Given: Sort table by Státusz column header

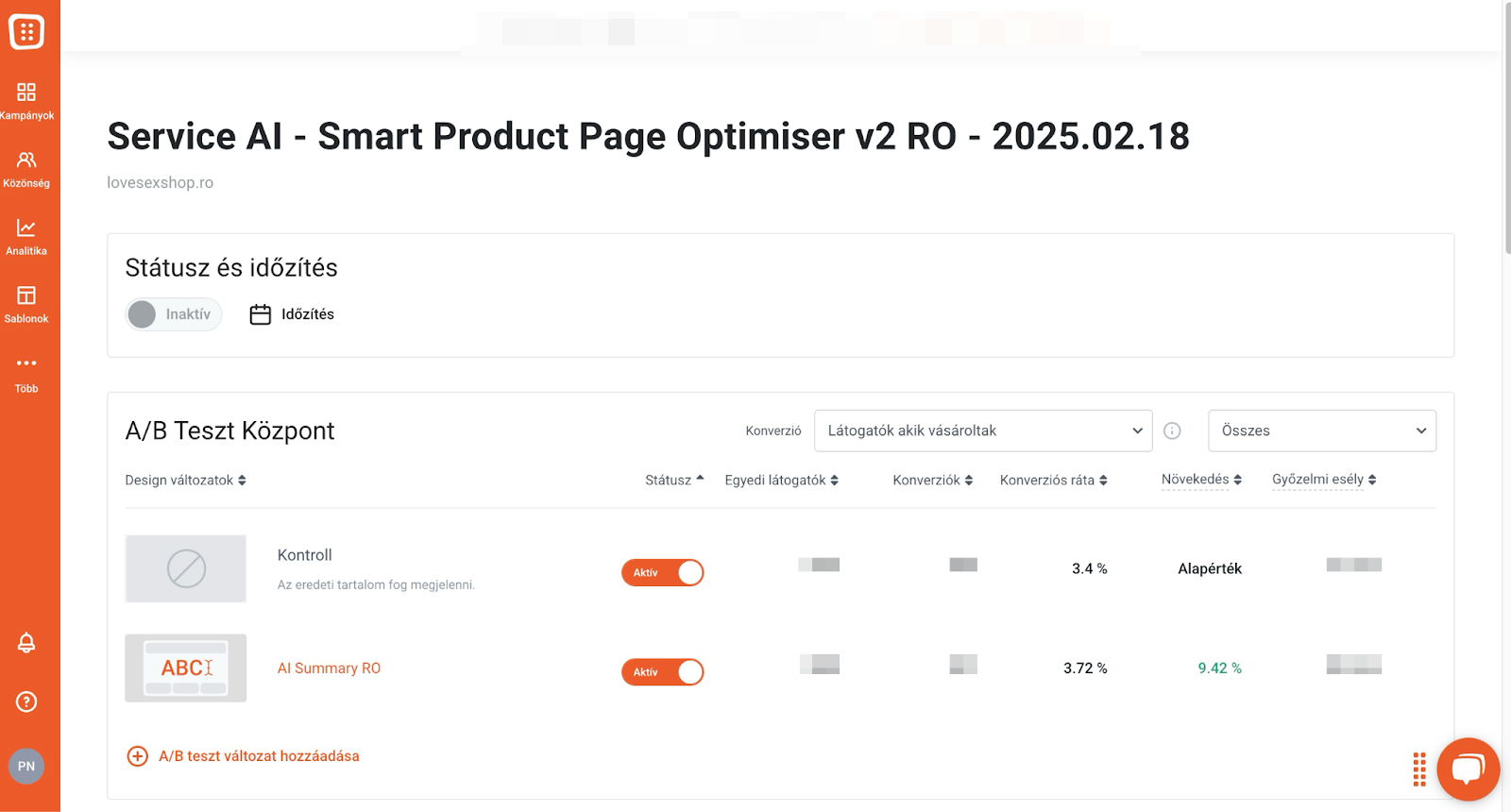Looking at the screenshot, I should tap(674, 480).
